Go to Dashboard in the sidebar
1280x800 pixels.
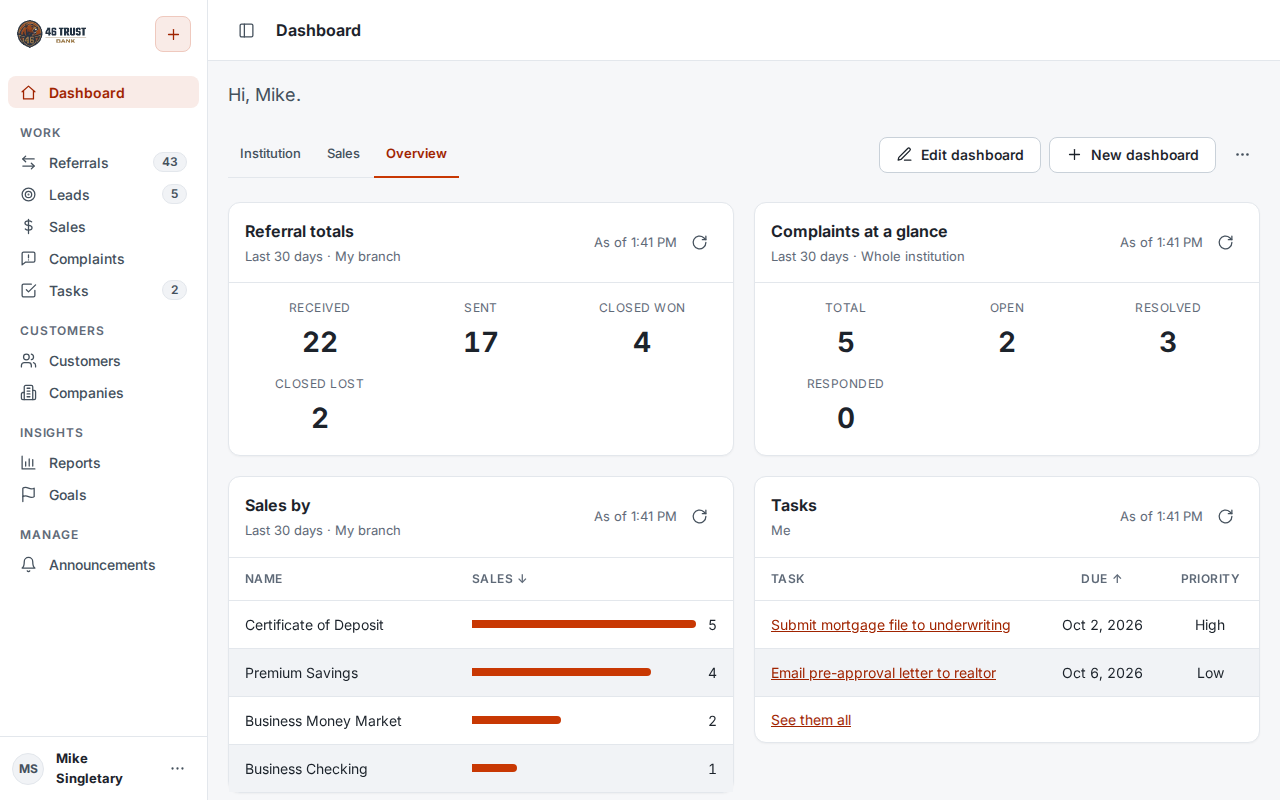(x=103, y=92)
